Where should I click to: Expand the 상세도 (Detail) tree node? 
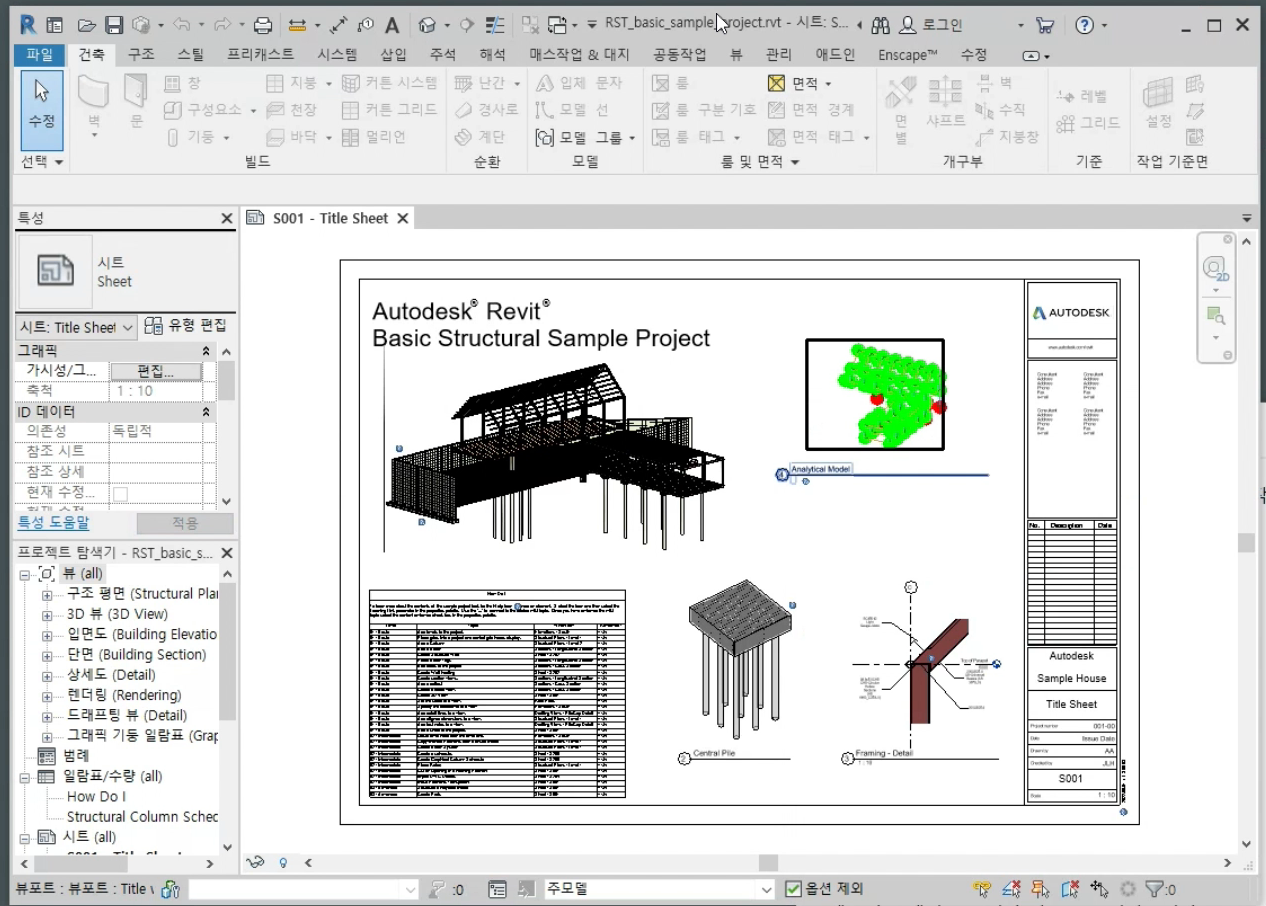click(x=46, y=676)
